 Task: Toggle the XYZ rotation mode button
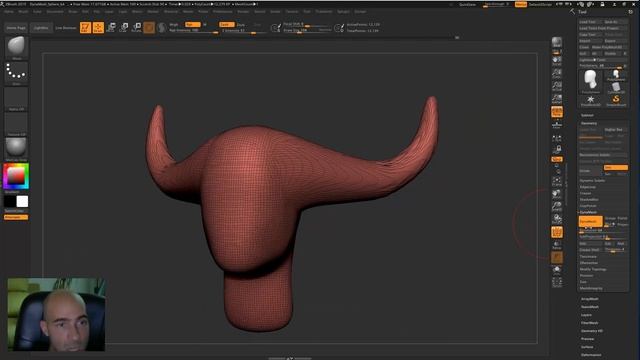click(x=557, y=159)
